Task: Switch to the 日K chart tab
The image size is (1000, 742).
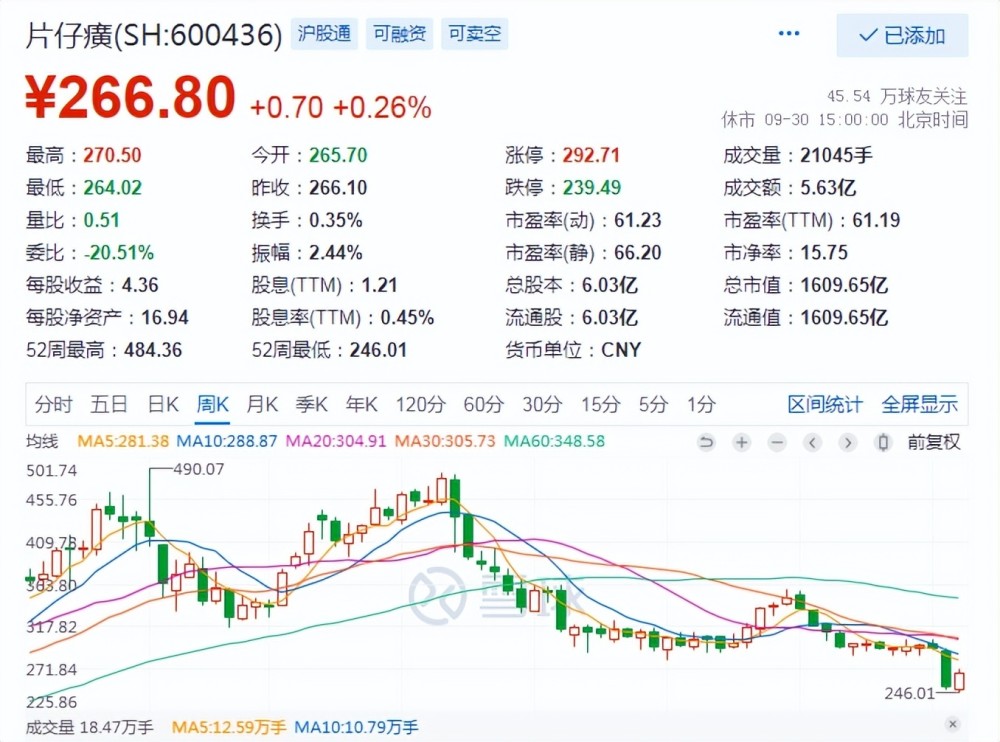Action: [x=163, y=404]
